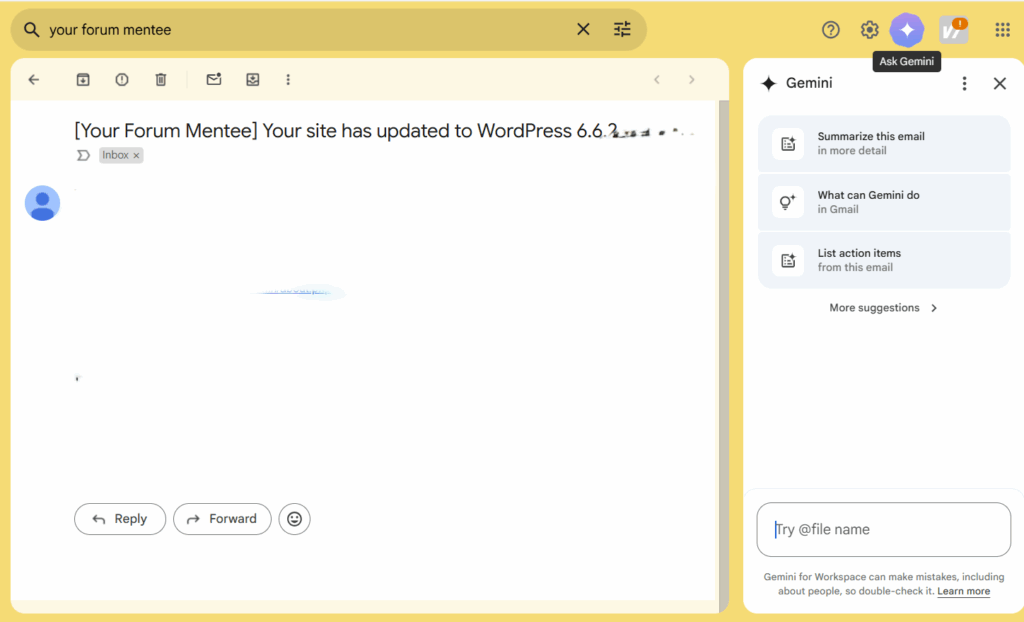Close the Gemini side panel
This screenshot has height=622, width=1024.
click(1000, 84)
